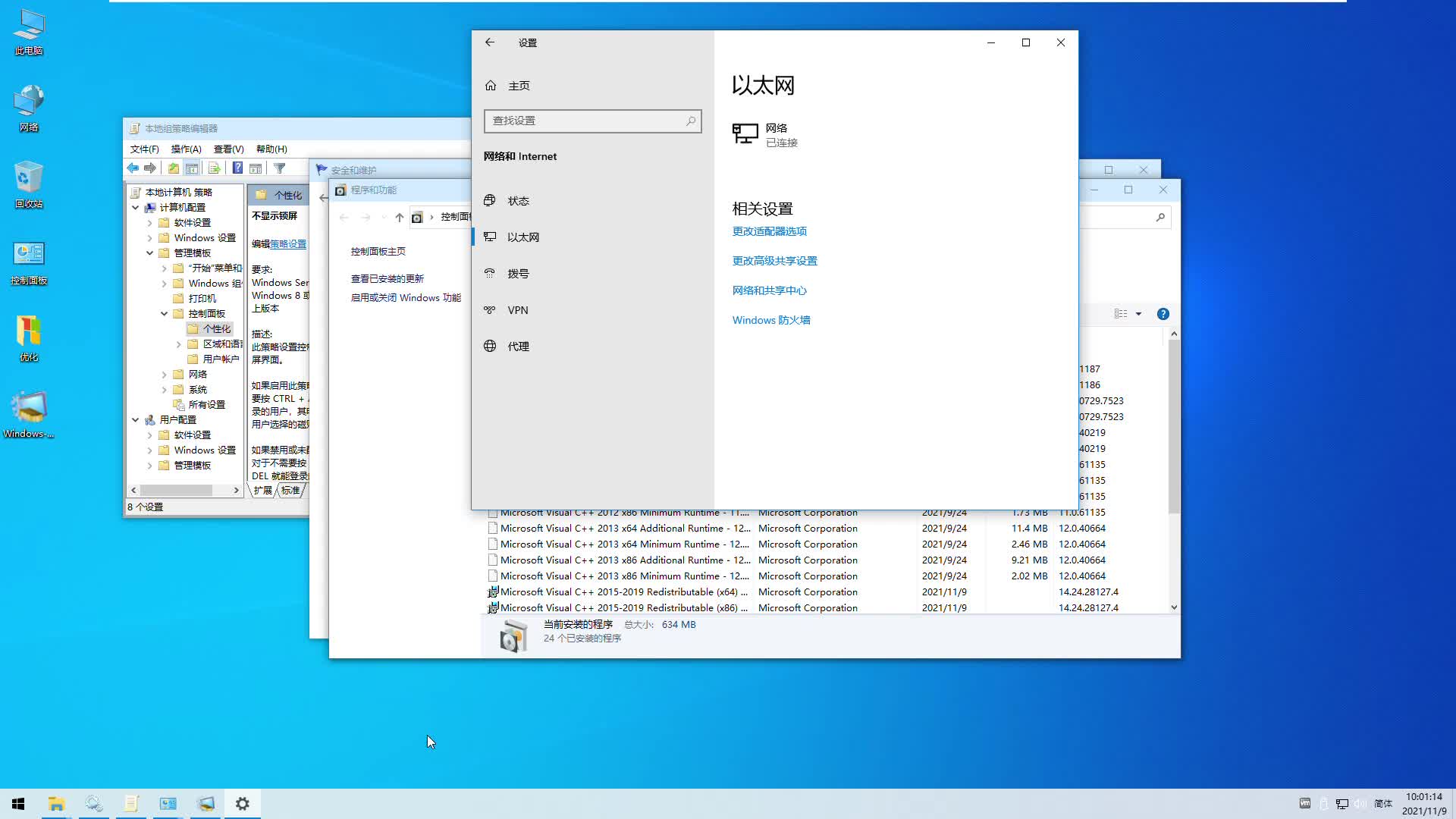Collapse 计算机配置 node in policy tree
This screenshot has height=819, width=1456.
click(x=136, y=207)
